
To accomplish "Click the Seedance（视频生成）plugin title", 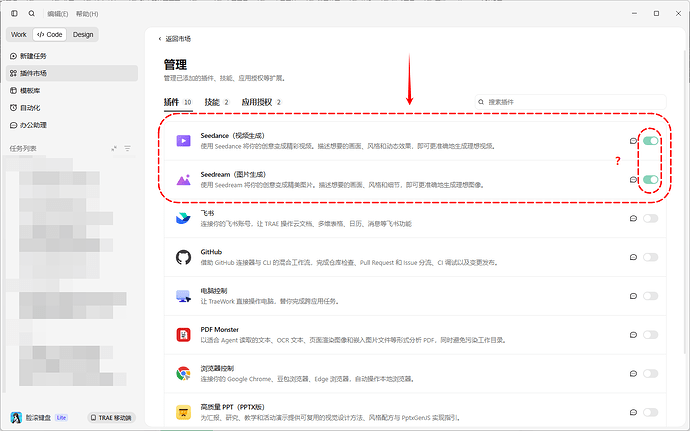I will tap(232, 136).
